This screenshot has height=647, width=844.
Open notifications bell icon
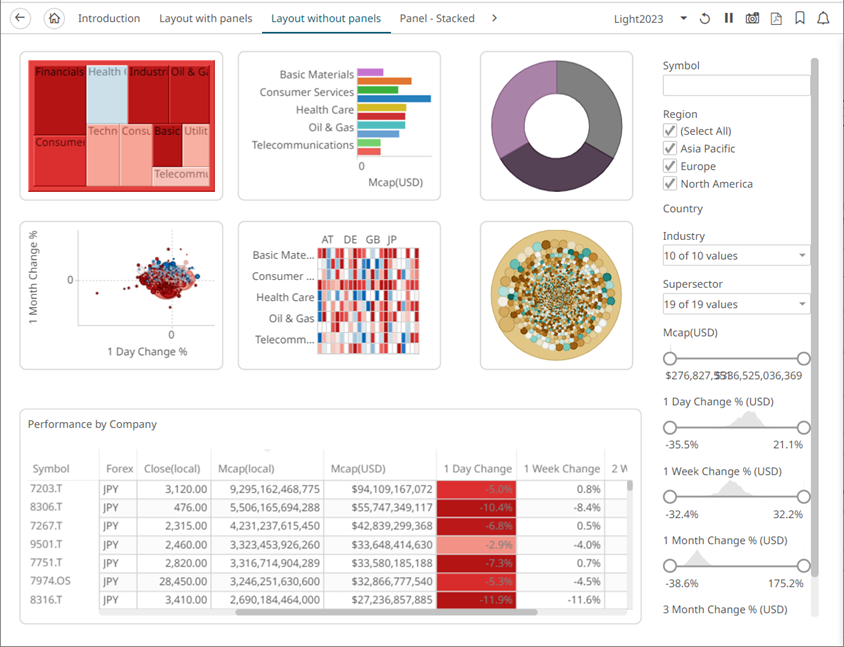pos(823,18)
